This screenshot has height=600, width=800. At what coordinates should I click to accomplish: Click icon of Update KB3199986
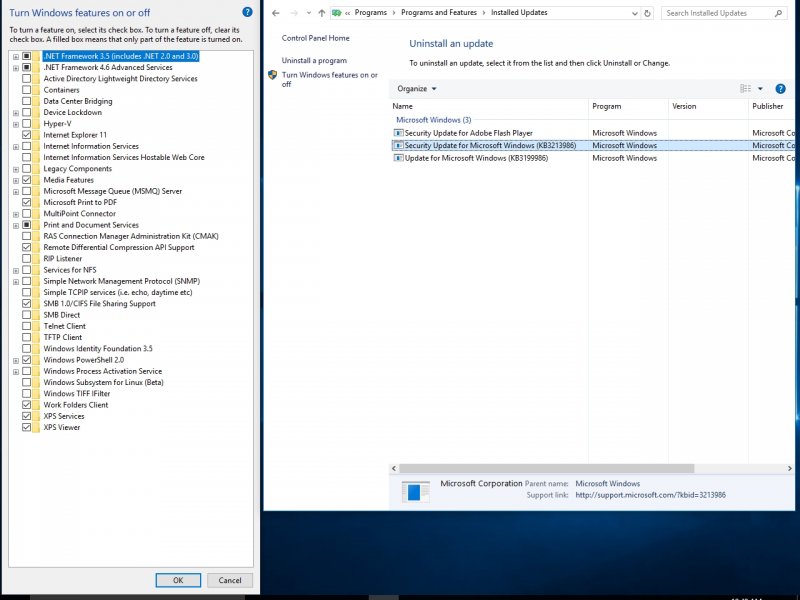pos(398,158)
